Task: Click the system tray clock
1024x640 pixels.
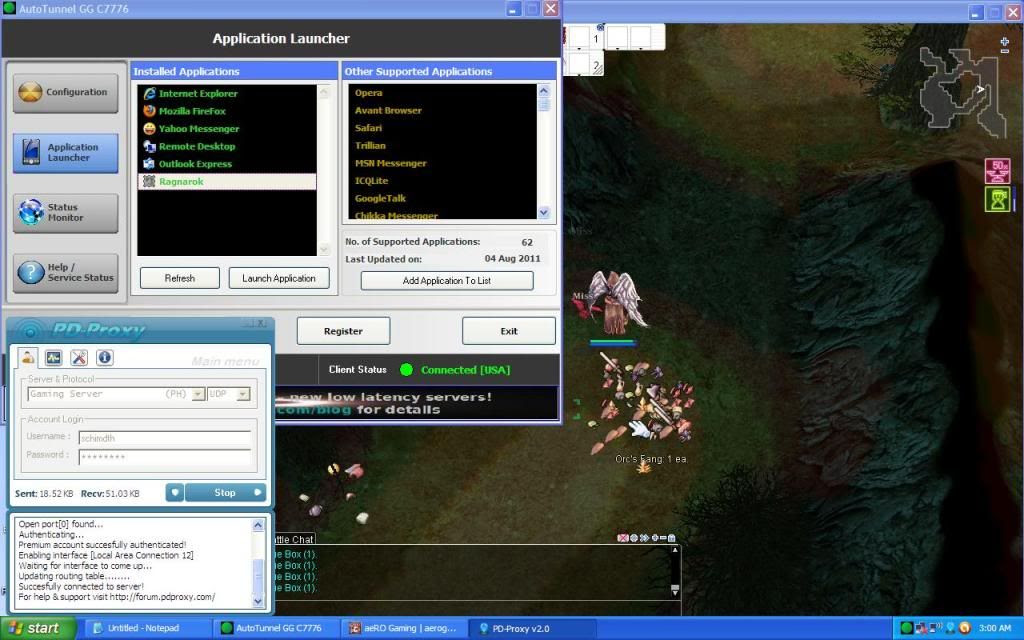Action: pyautogui.click(x=995, y=628)
